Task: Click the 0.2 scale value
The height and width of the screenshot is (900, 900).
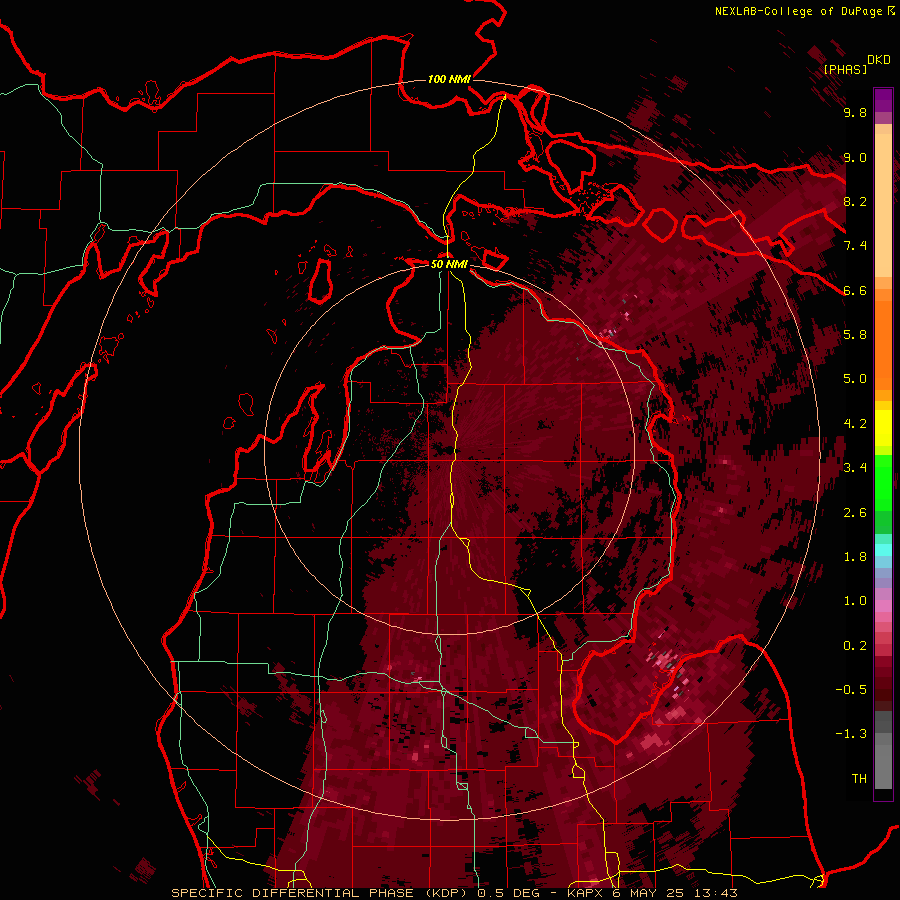Action: [855, 646]
